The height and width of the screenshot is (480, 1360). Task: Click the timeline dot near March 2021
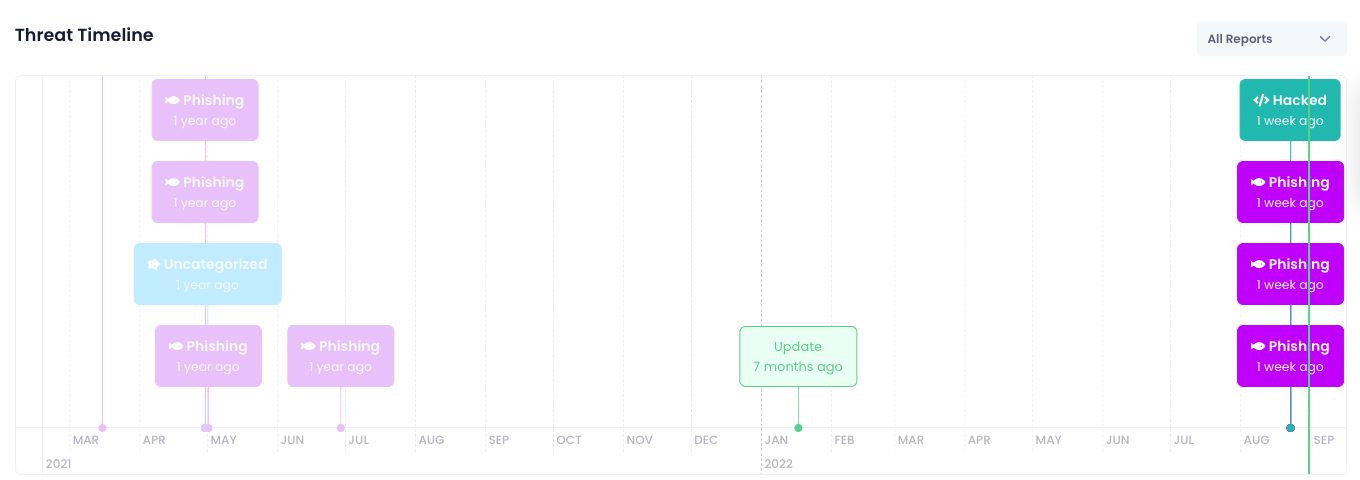click(102, 428)
